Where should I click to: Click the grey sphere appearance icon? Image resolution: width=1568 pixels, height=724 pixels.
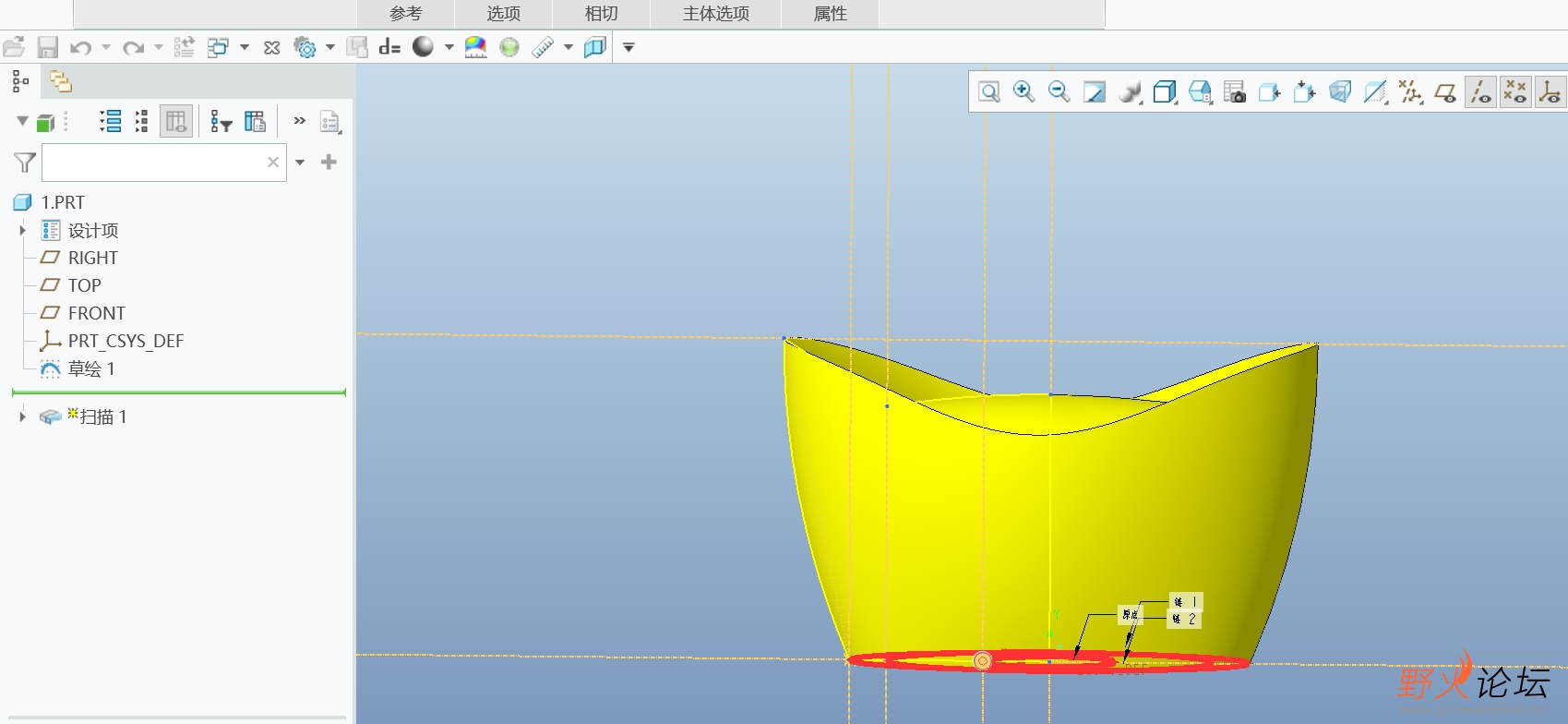tap(423, 47)
